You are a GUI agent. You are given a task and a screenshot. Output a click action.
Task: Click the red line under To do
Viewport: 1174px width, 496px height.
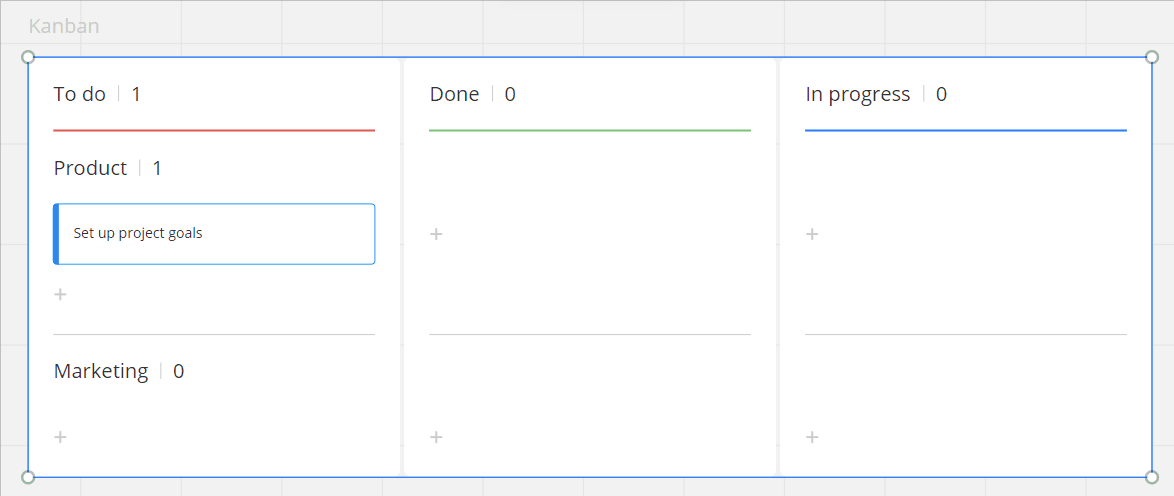tap(214, 130)
